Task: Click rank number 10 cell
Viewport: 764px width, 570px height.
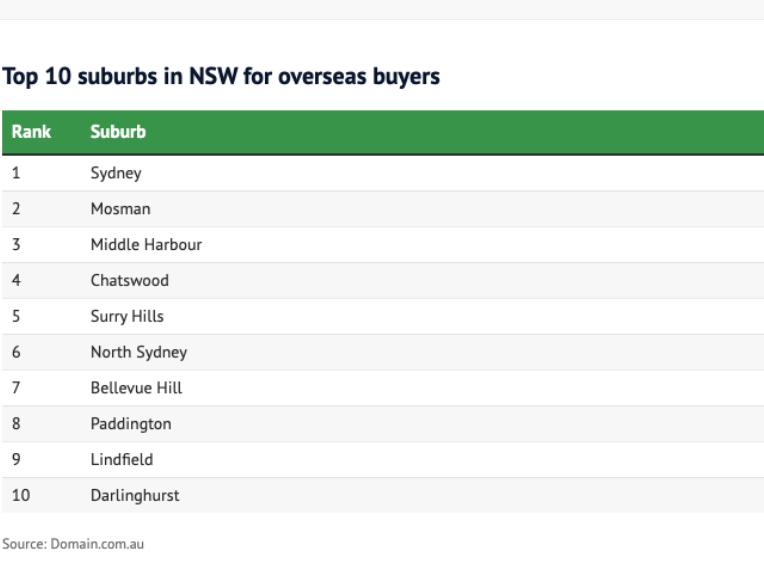Action: point(20,495)
